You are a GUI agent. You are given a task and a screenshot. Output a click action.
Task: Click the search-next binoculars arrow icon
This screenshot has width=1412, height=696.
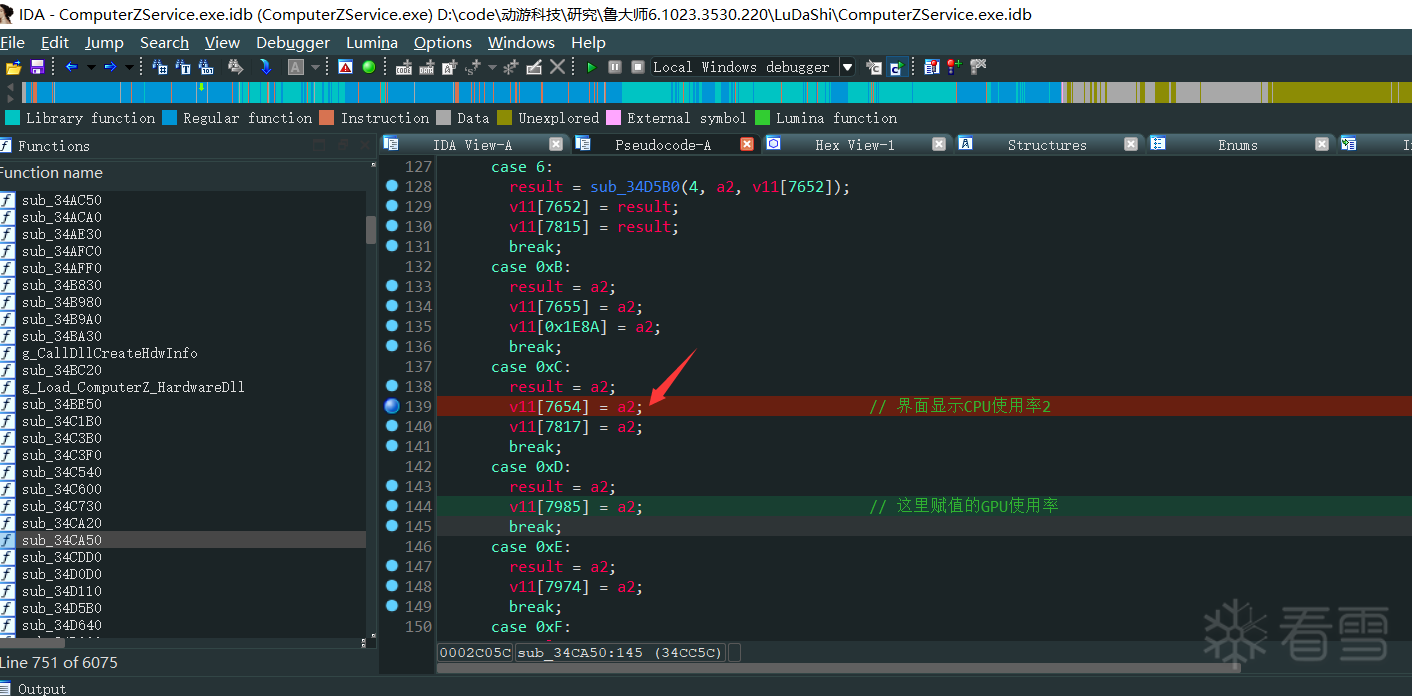[236, 67]
